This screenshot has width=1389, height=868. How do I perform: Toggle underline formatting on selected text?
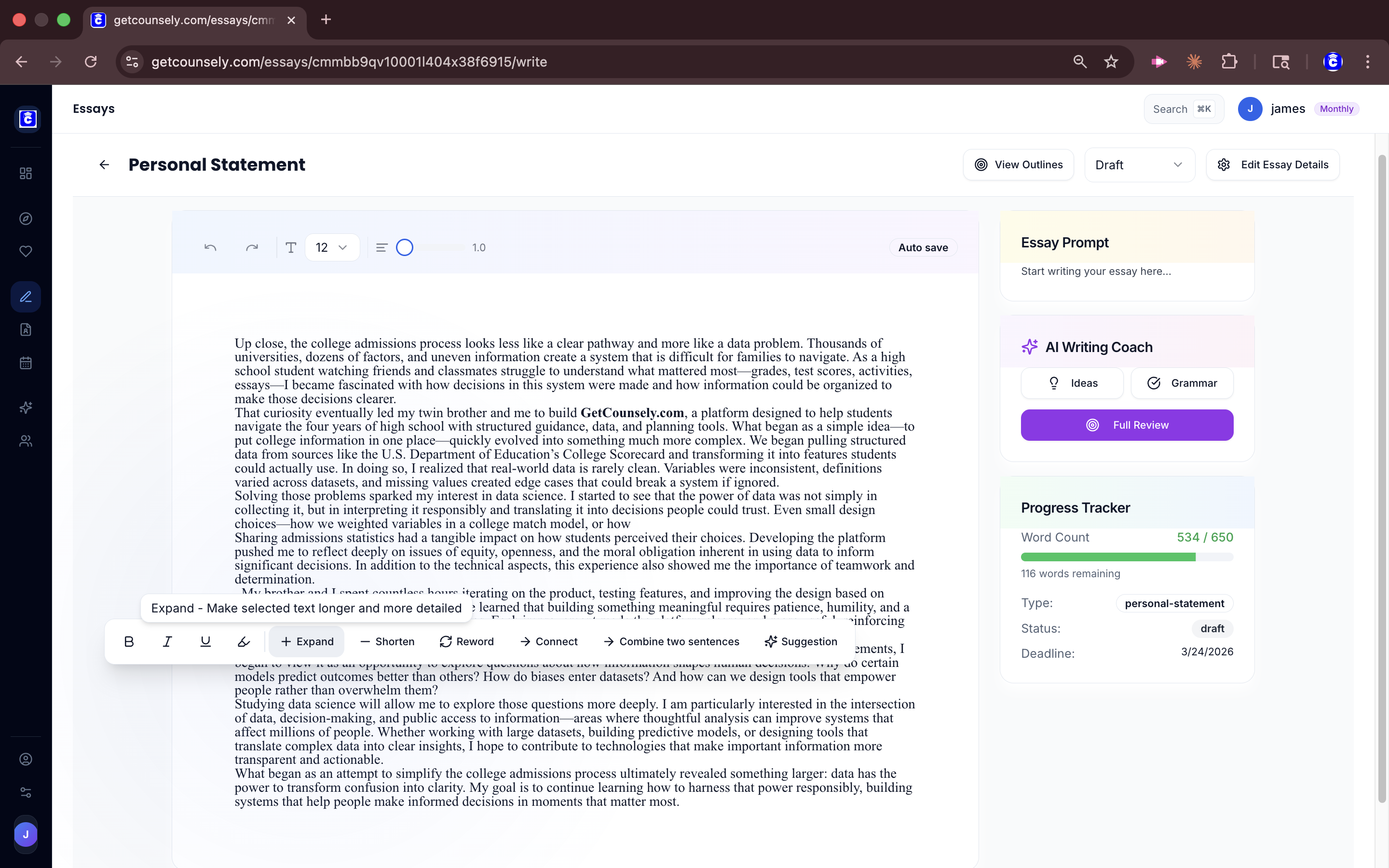205,641
